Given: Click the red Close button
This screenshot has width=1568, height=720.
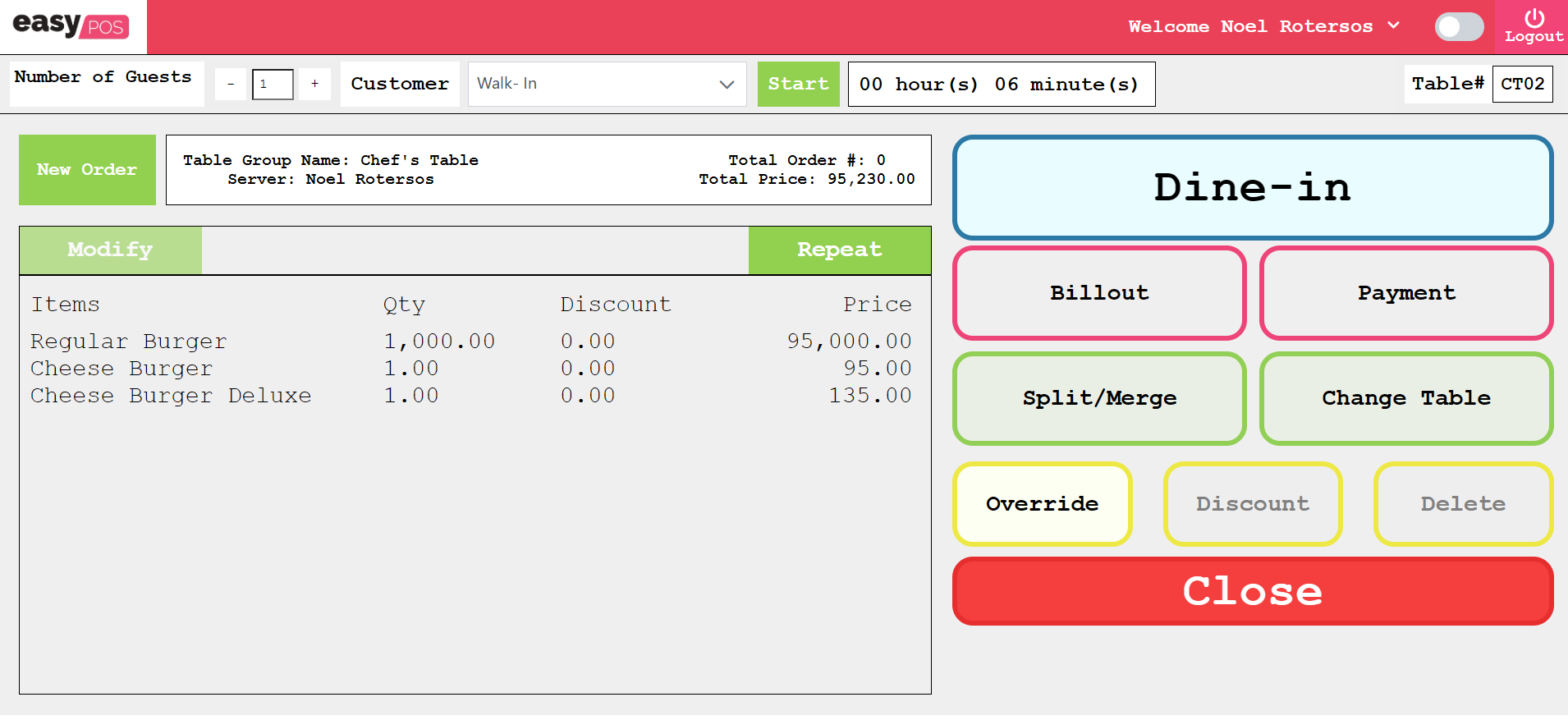Looking at the screenshot, I should [x=1253, y=591].
